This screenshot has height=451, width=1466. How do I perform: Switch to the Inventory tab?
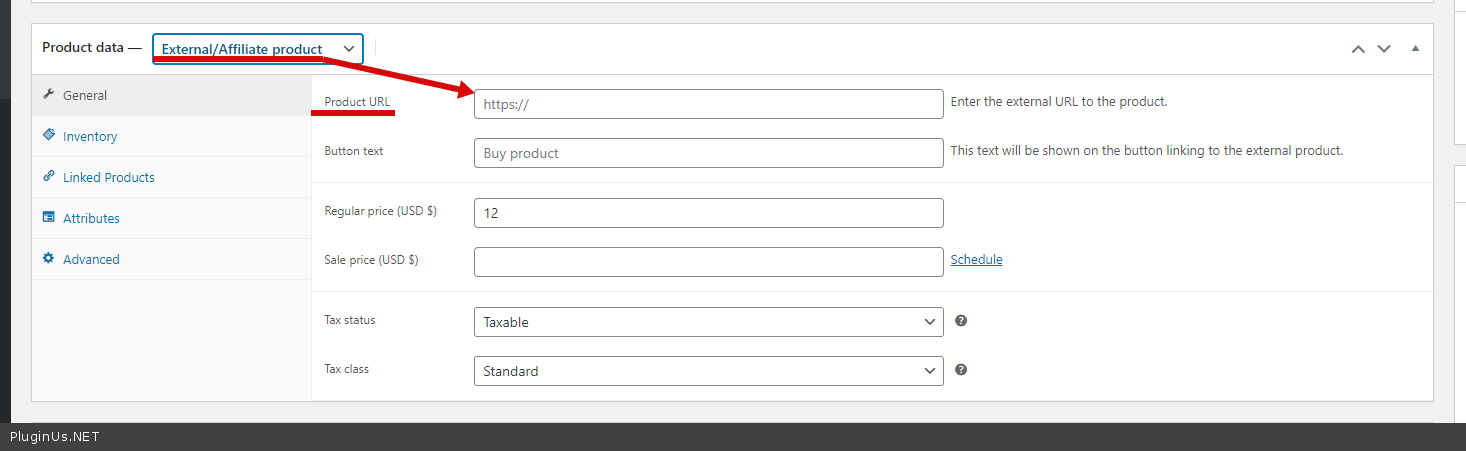(x=90, y=137)
